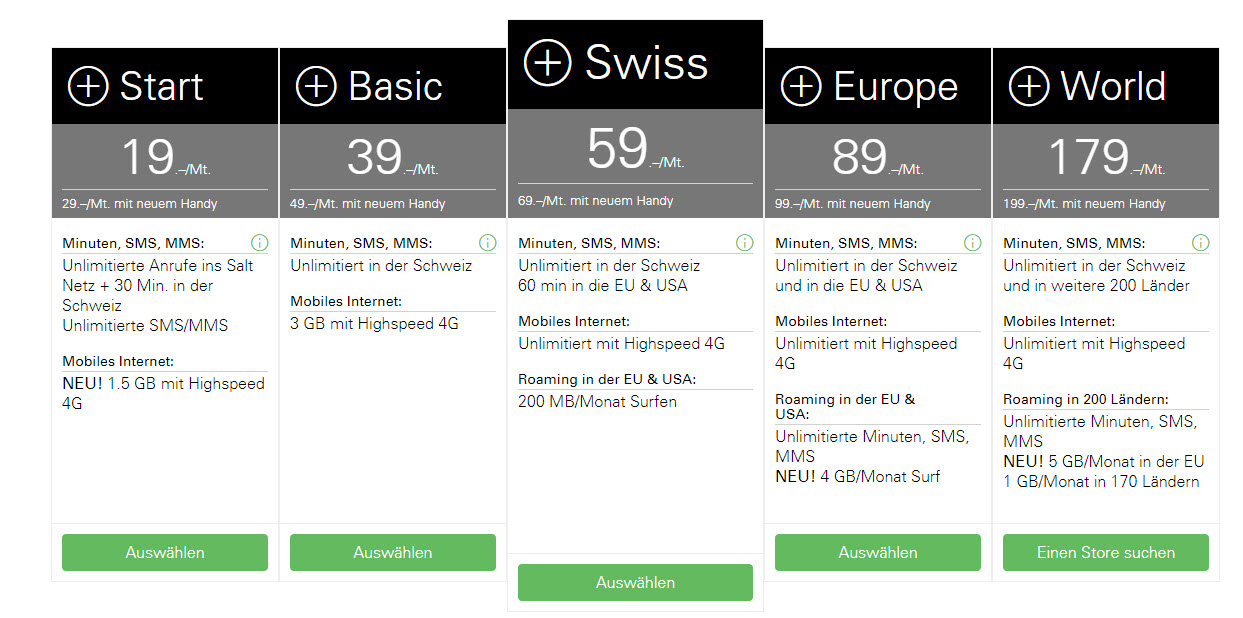Expand the Swiss plan header title
1243x618 pixels.
(x=646, y=63)
